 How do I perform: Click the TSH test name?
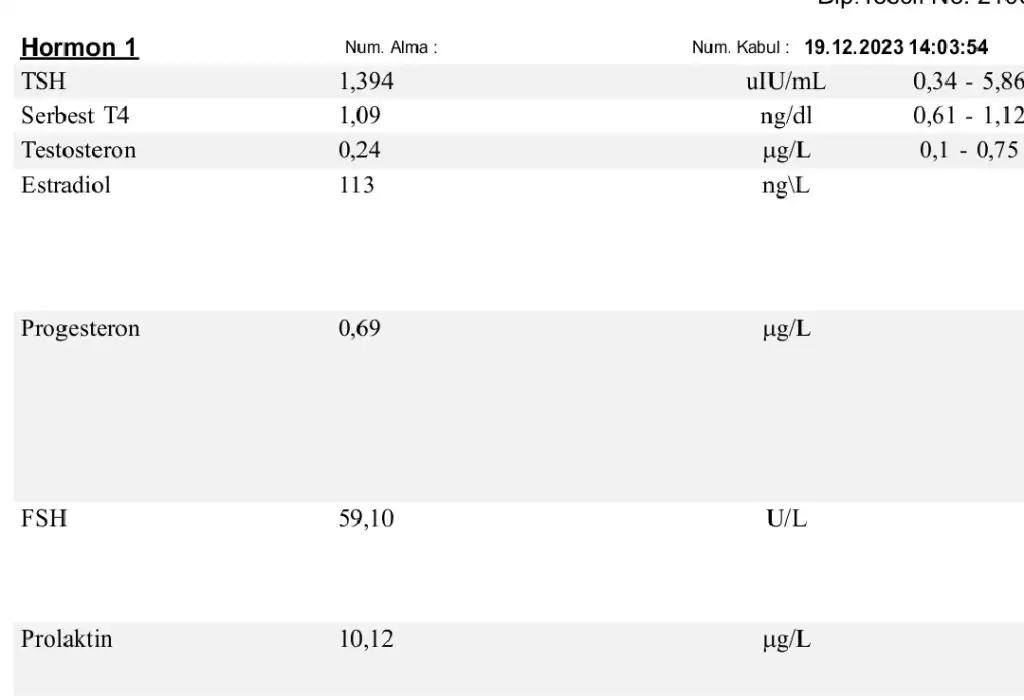(x=44, y=82)
